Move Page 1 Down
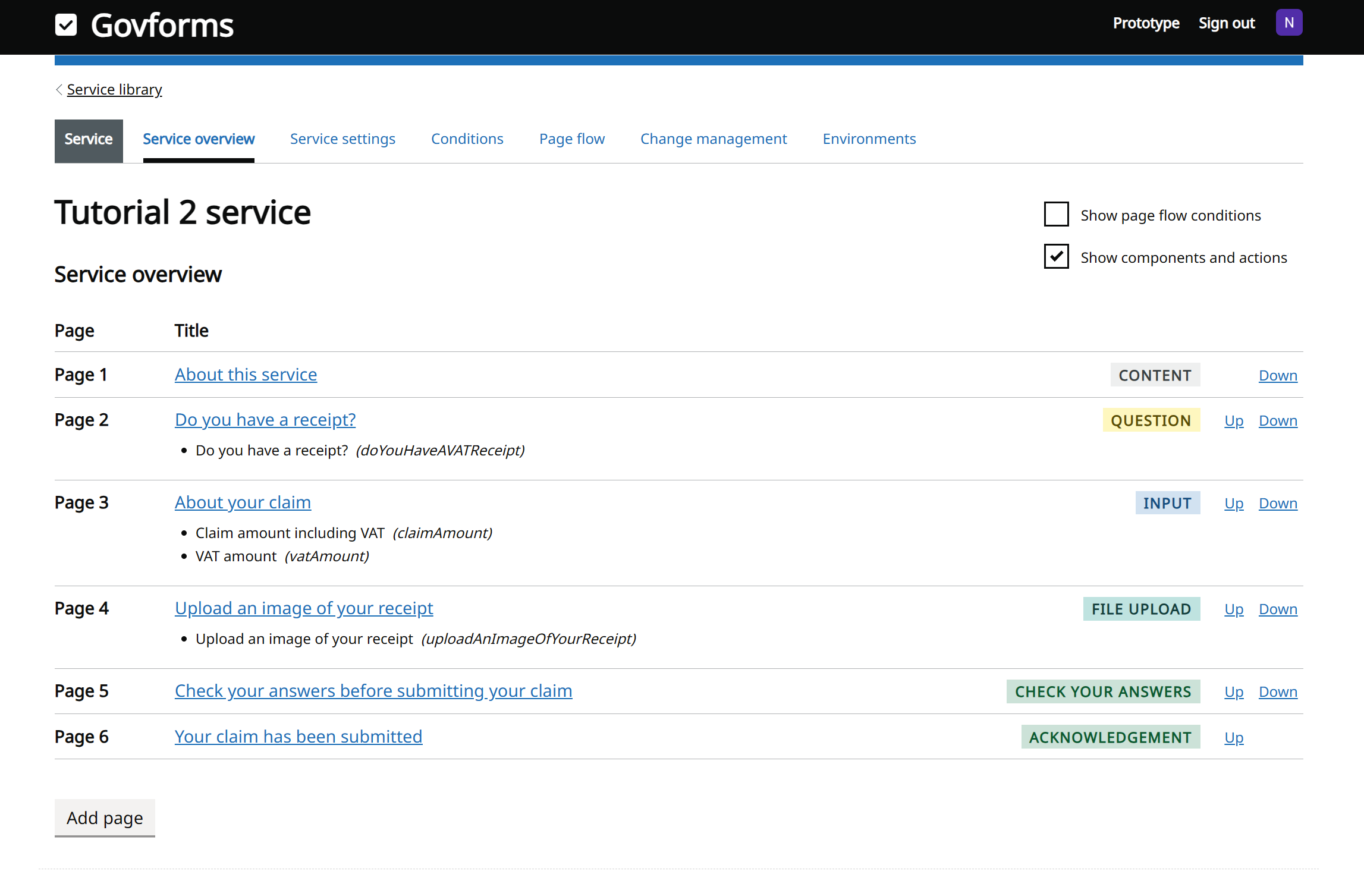Image resolution: width=1364 pixels, height=896 pixels. point(1278,376)
